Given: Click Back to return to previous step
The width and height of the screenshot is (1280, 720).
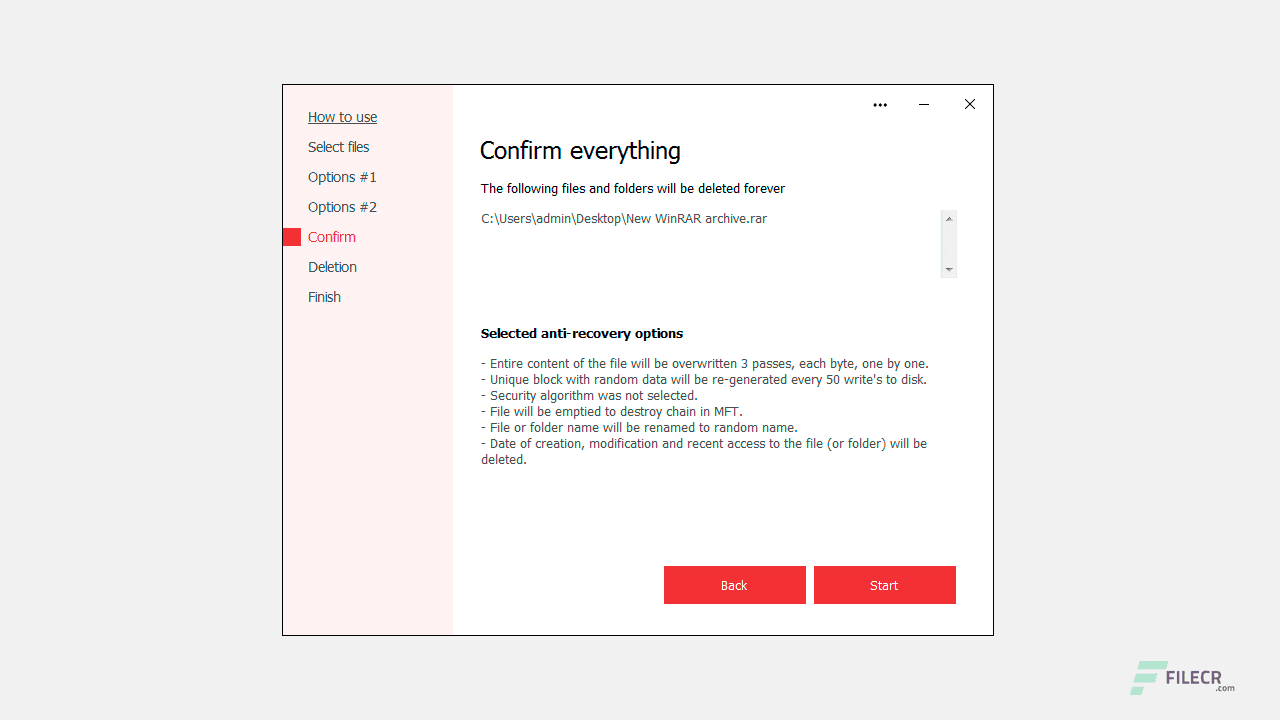Looking at the screenshot, I should [x=734, y=585].
